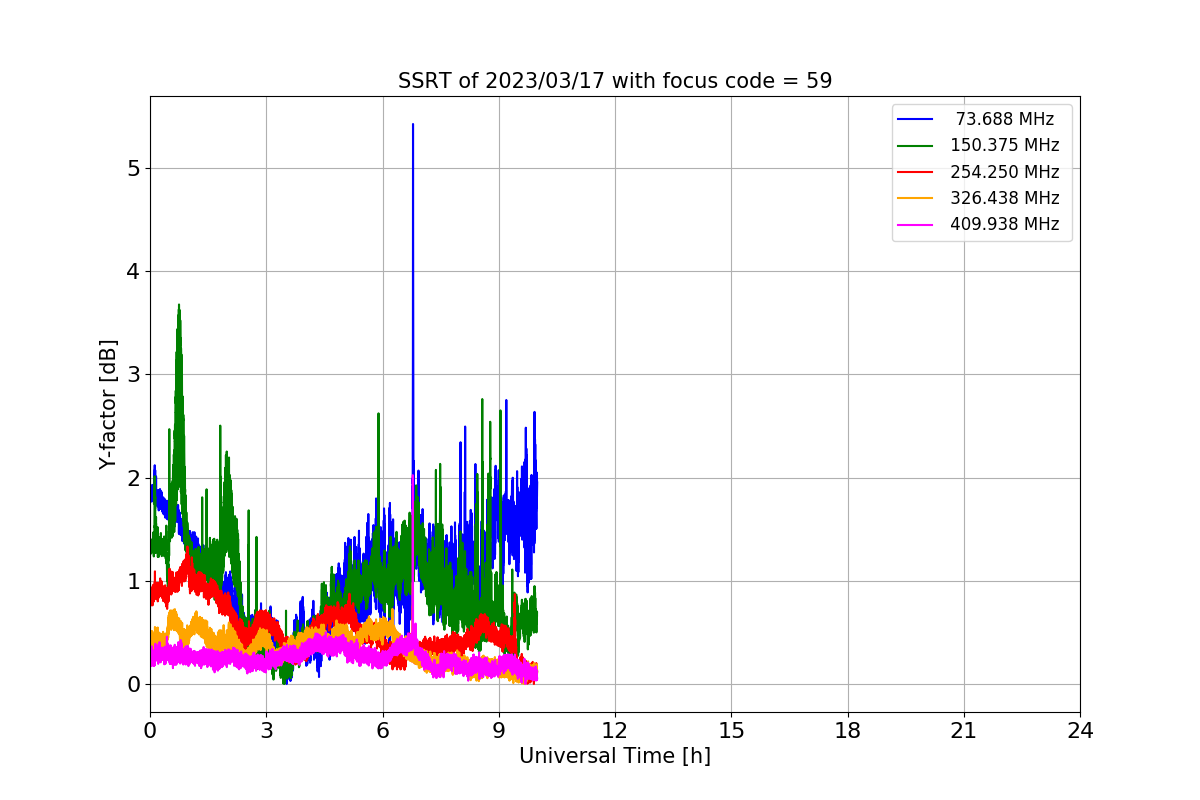Image resolution: width=1200 pixels, height=800 pixels.
Task: Click the blue line swatch in legend
Action: 915,120
